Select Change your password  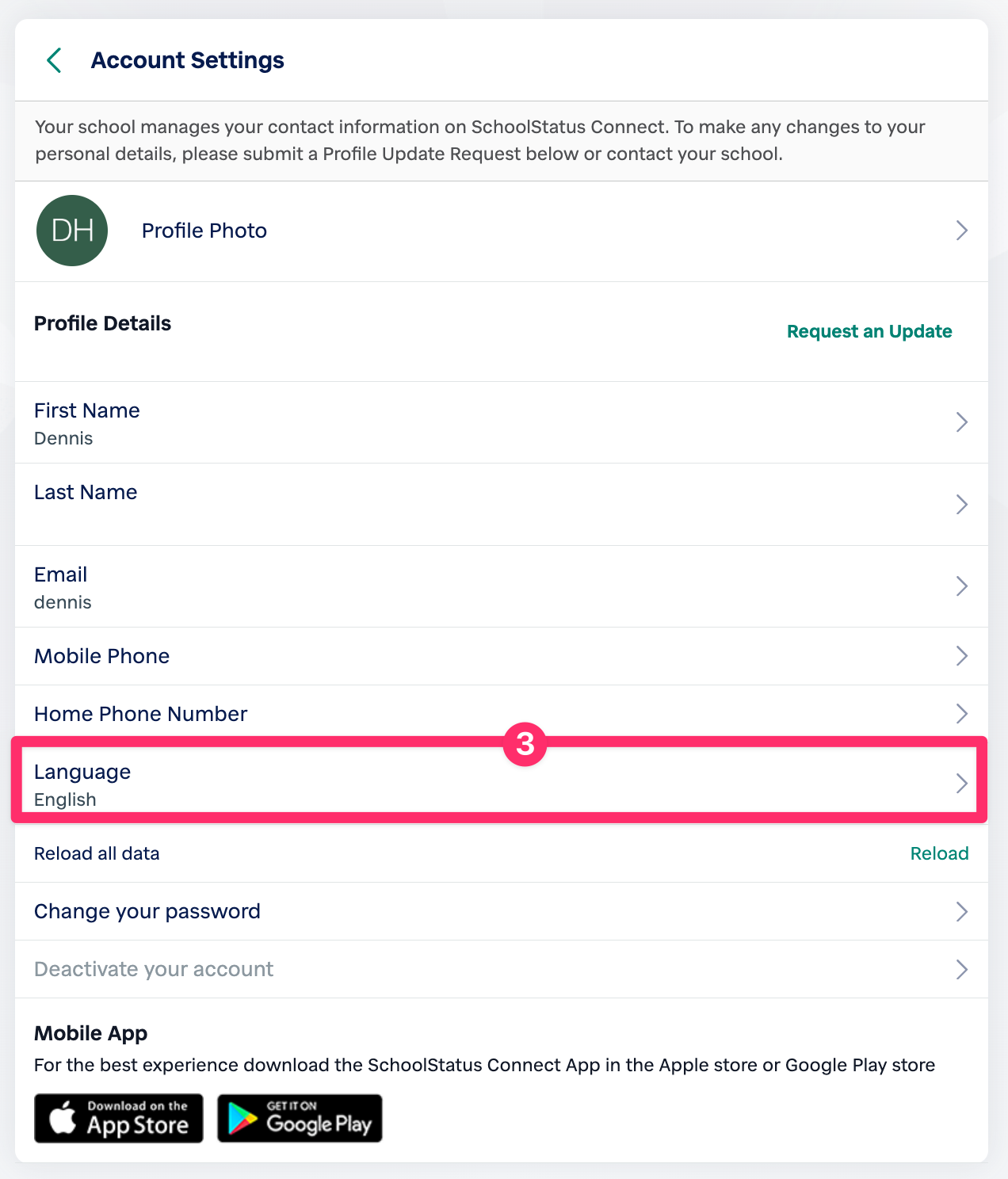pos(147,911)
